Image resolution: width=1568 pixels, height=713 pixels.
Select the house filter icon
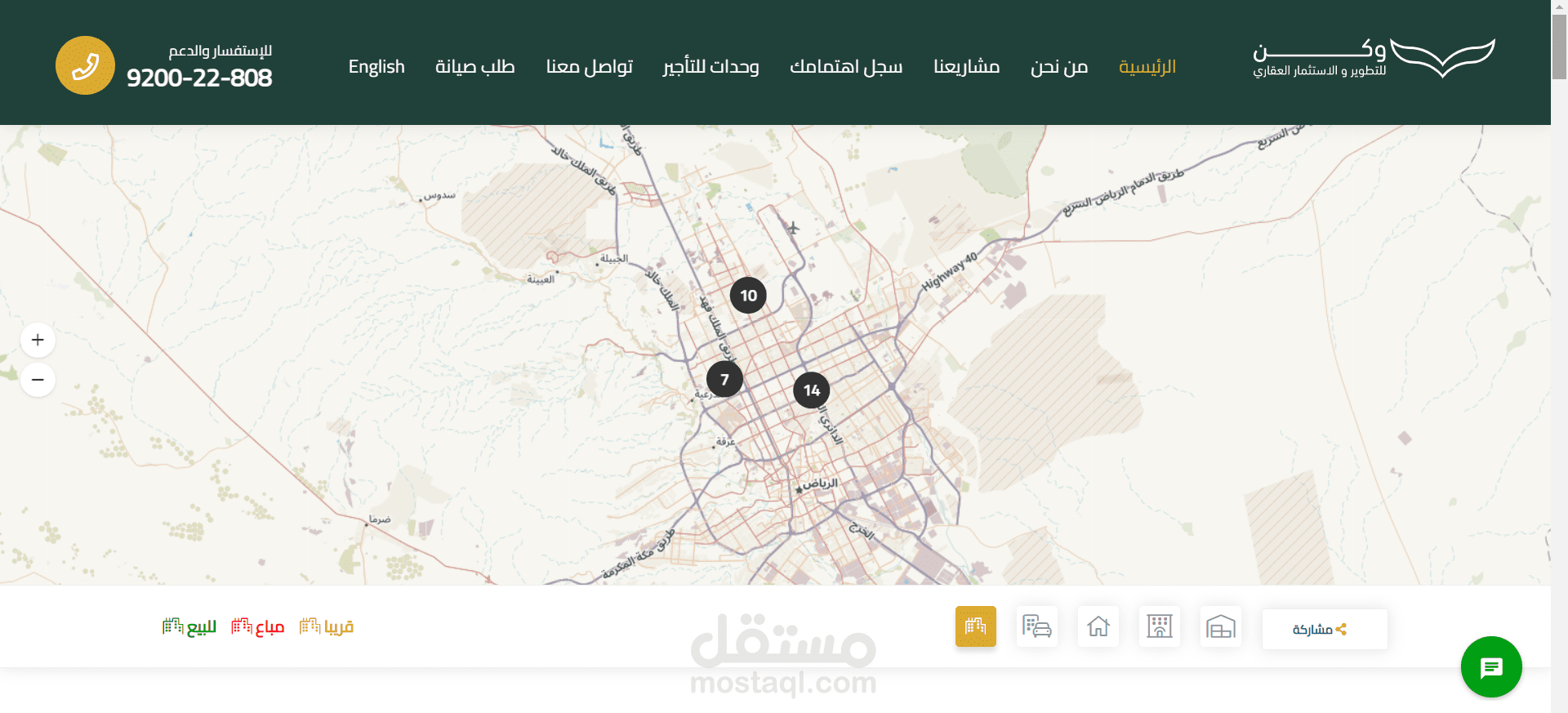tap(1098, 626)
